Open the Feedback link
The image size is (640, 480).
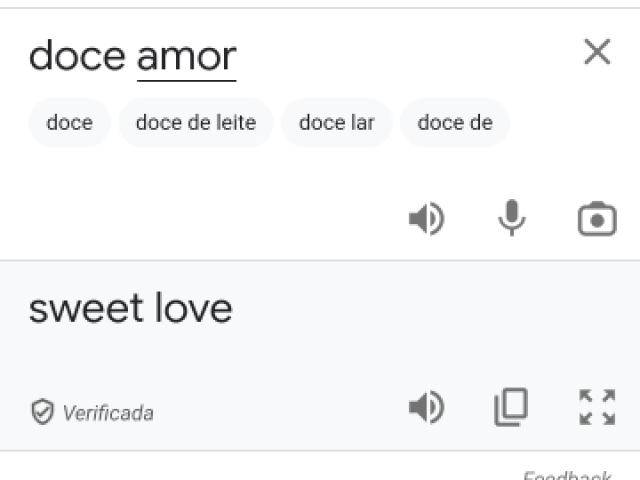567,476
